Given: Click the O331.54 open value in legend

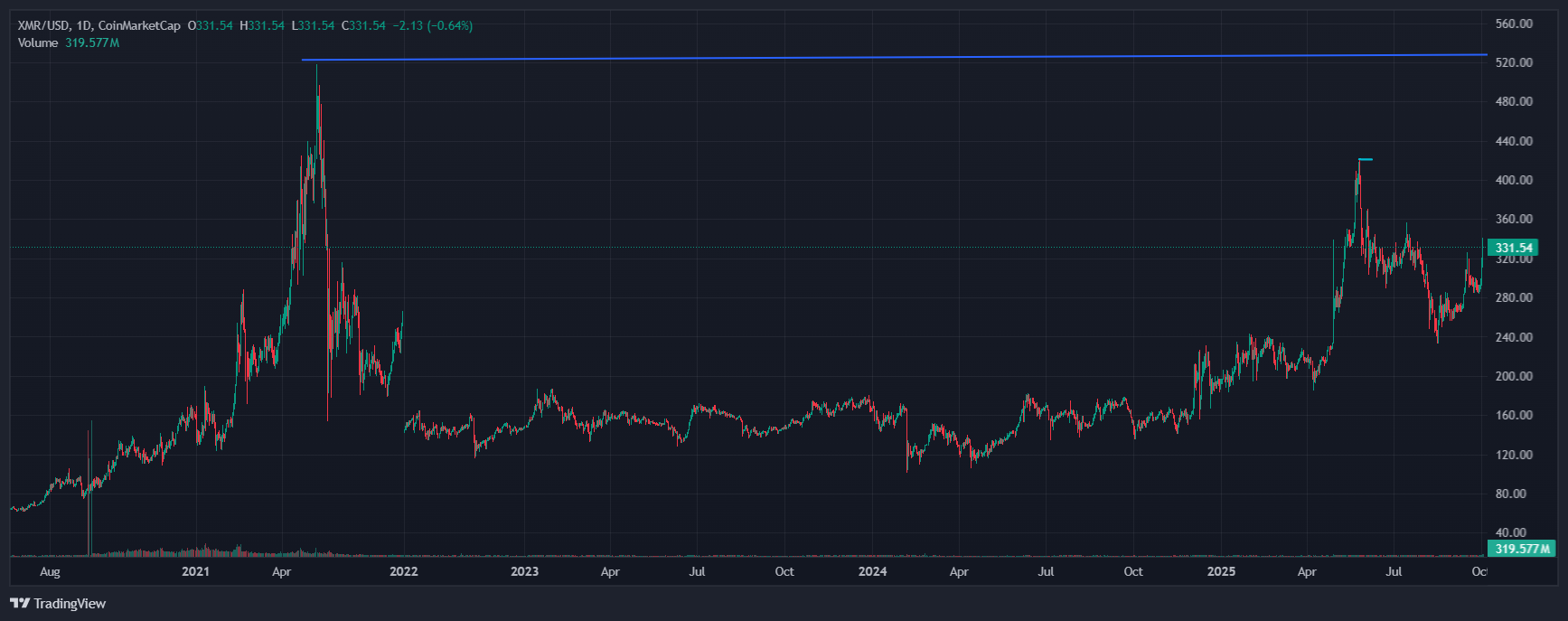Looking at the screenshot, I should 210,25.
